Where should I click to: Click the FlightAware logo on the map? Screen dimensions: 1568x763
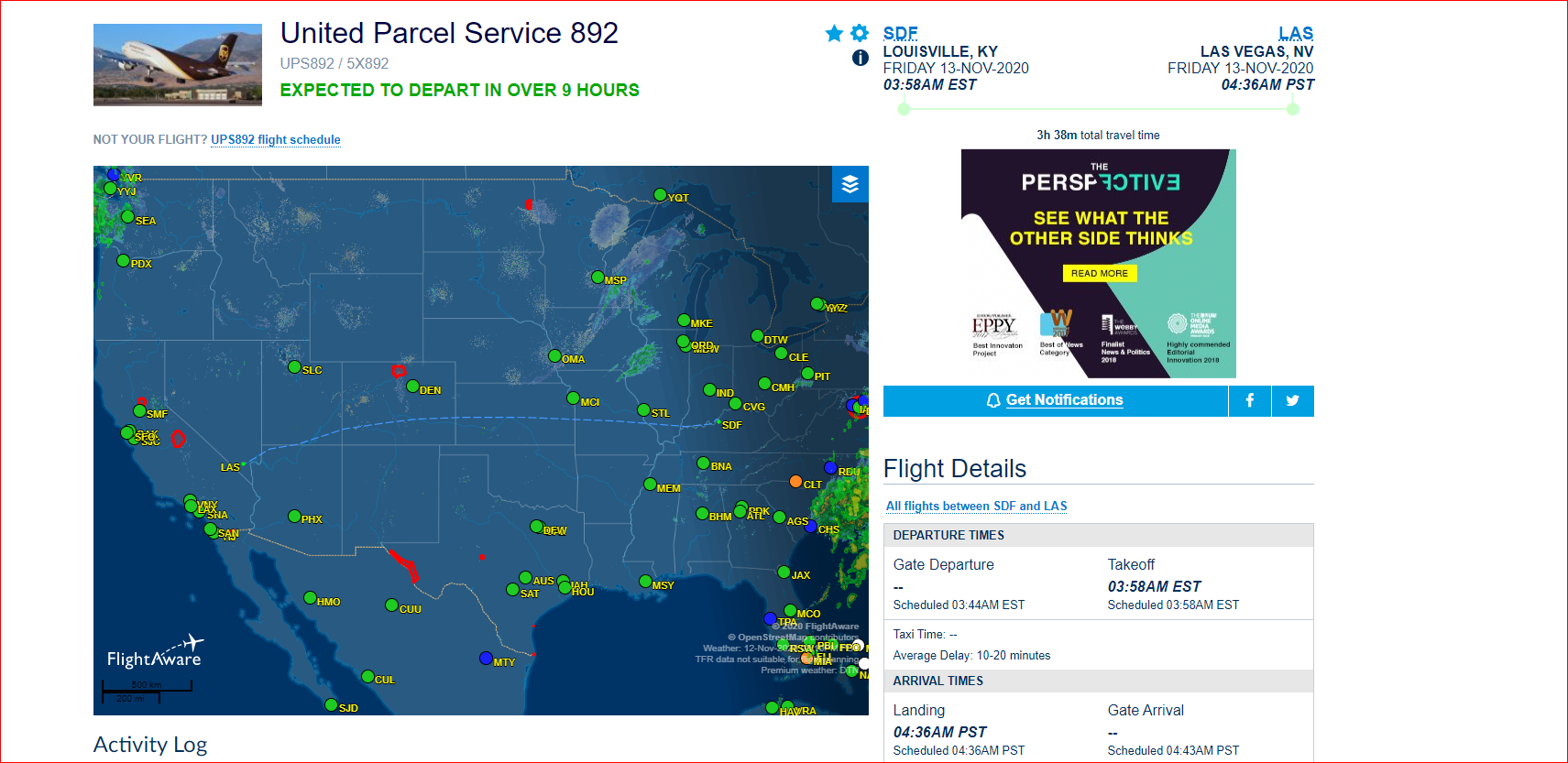154,653
